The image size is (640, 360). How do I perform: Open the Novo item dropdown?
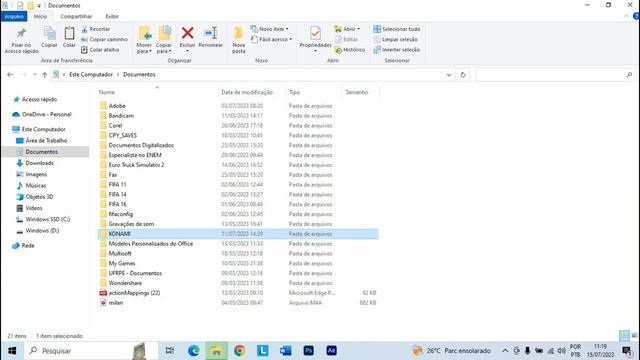tap(269, 29)
